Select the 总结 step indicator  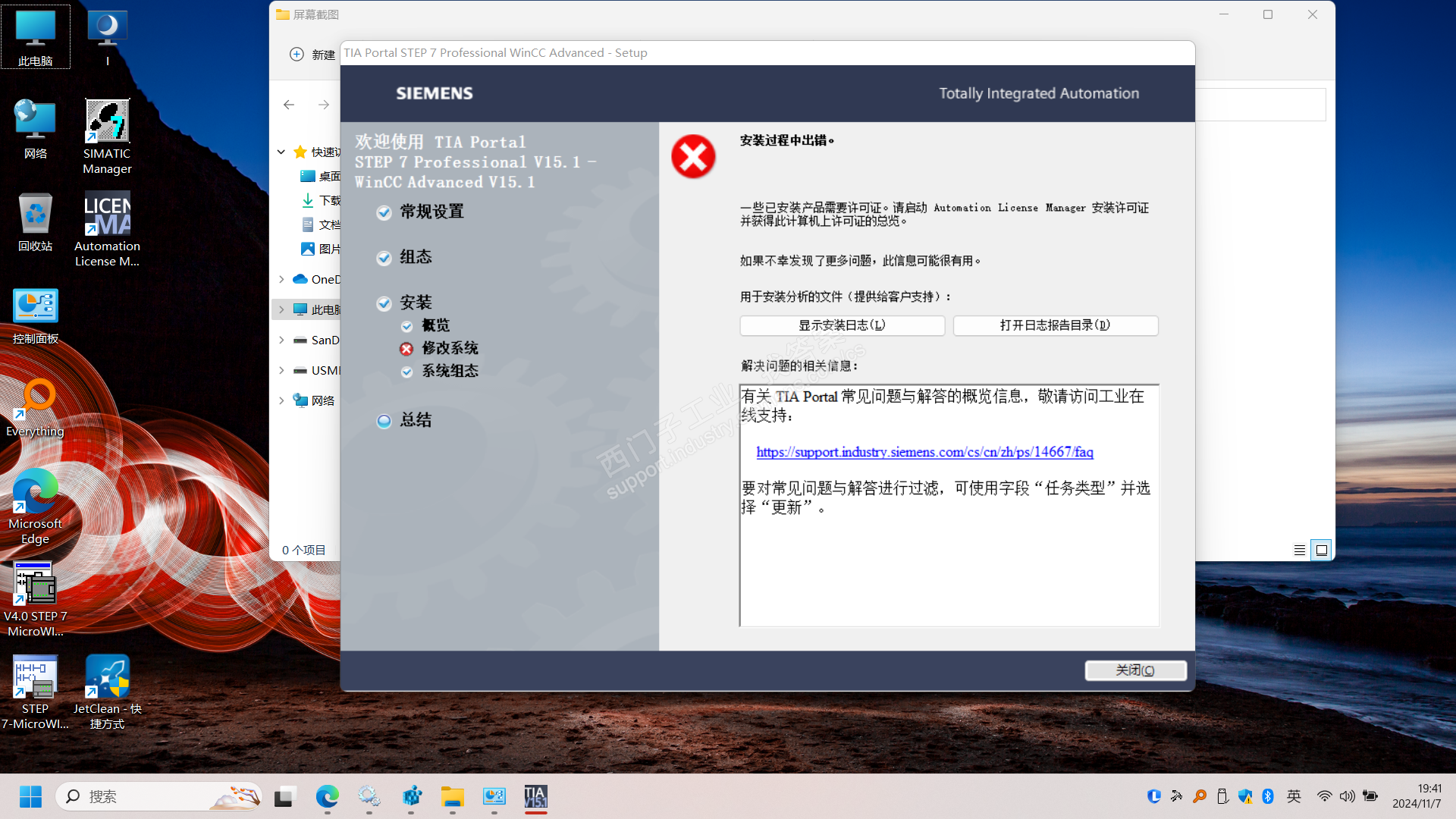[384, 421]
